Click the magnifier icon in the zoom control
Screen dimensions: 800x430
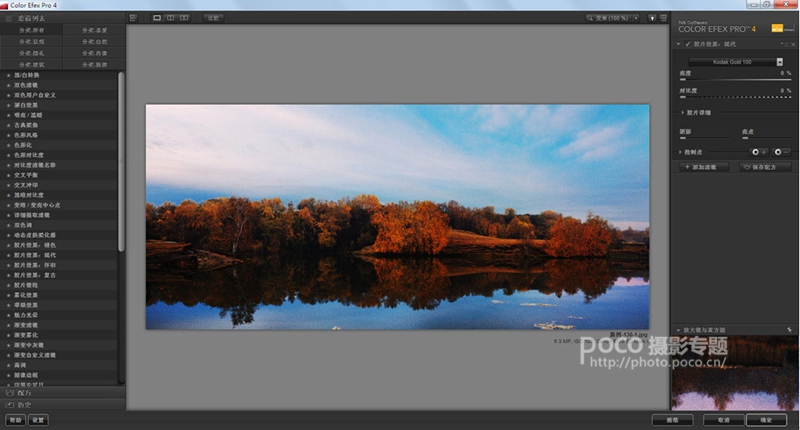pos(590,18)
